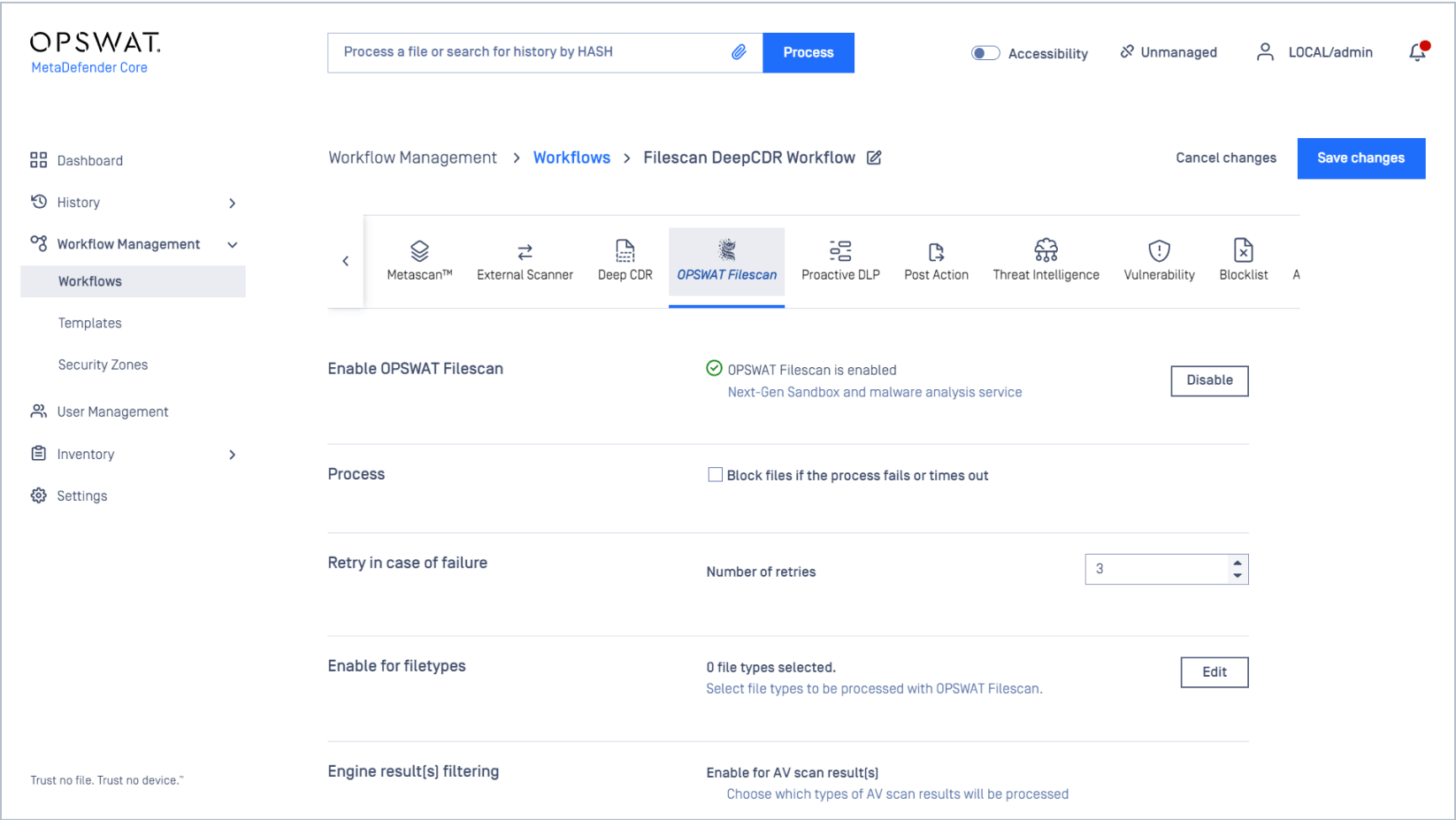Click the External Scanner arrows icon

[525, 252]
